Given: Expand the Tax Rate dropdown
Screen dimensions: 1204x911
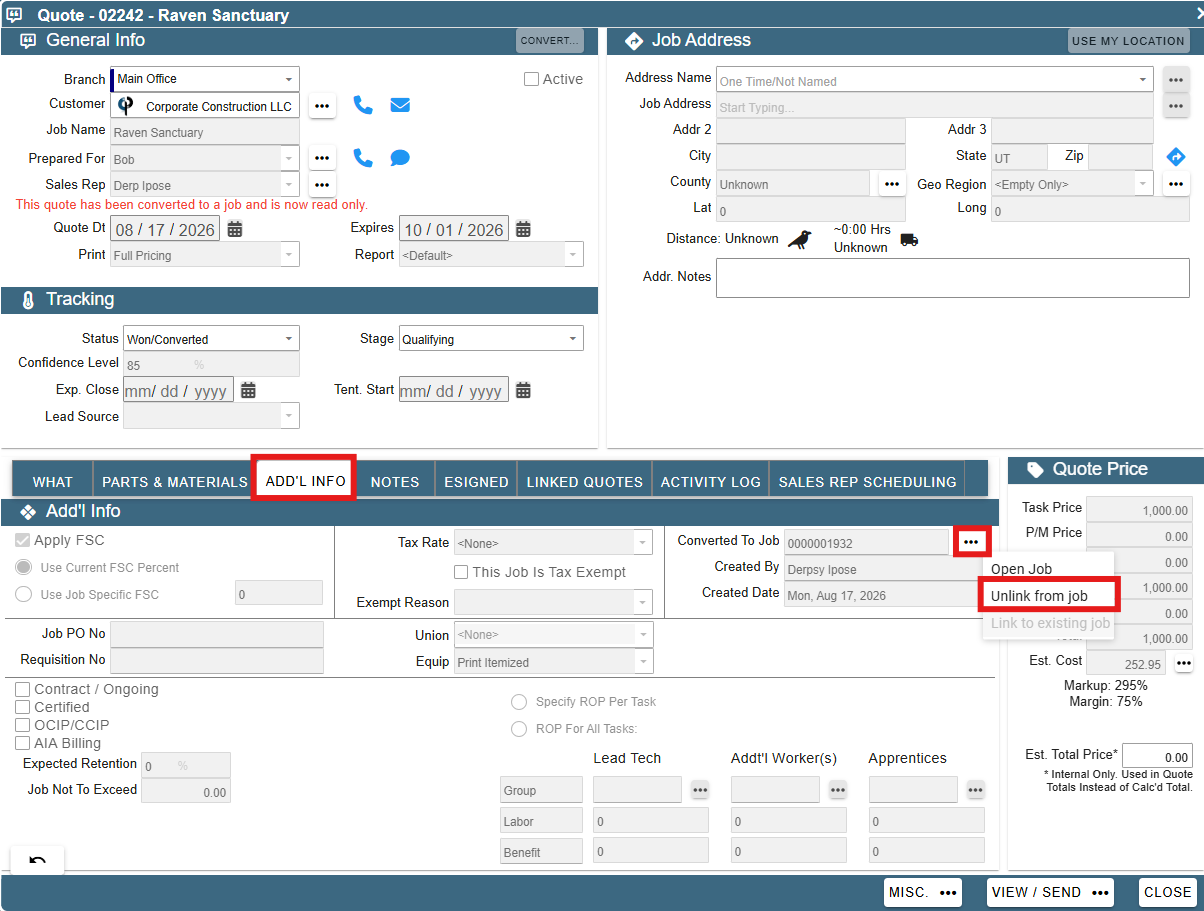Looking at the screenshot, I should (642, 543).
